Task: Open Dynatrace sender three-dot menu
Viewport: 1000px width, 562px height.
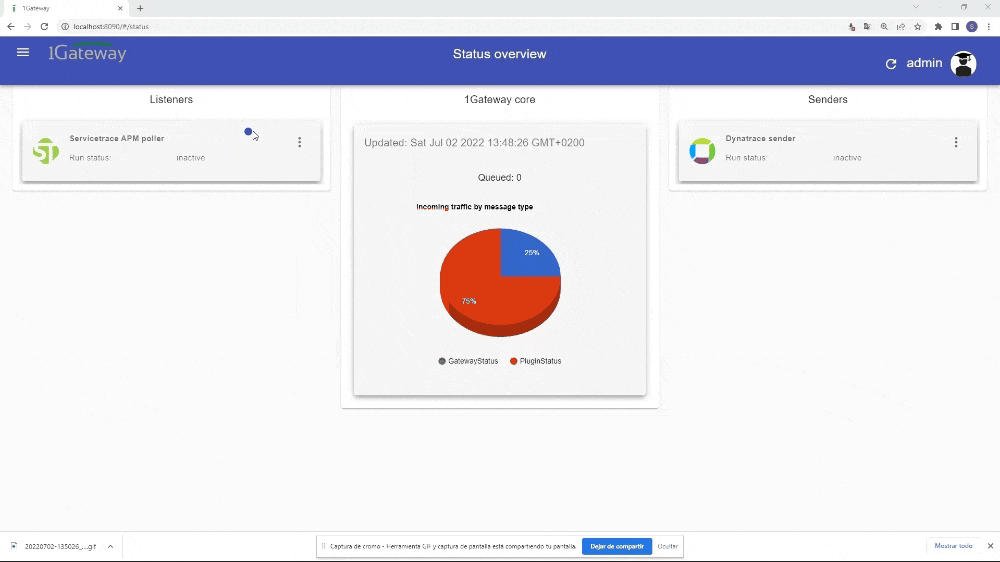Action: (x=955, y=142)
